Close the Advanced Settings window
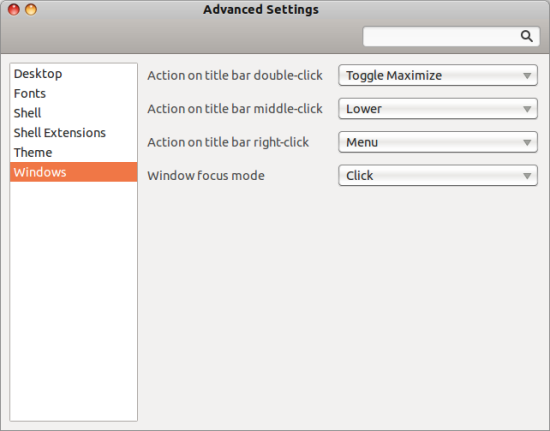The width and height of the screenshot is (550, 431). [14, 9]
